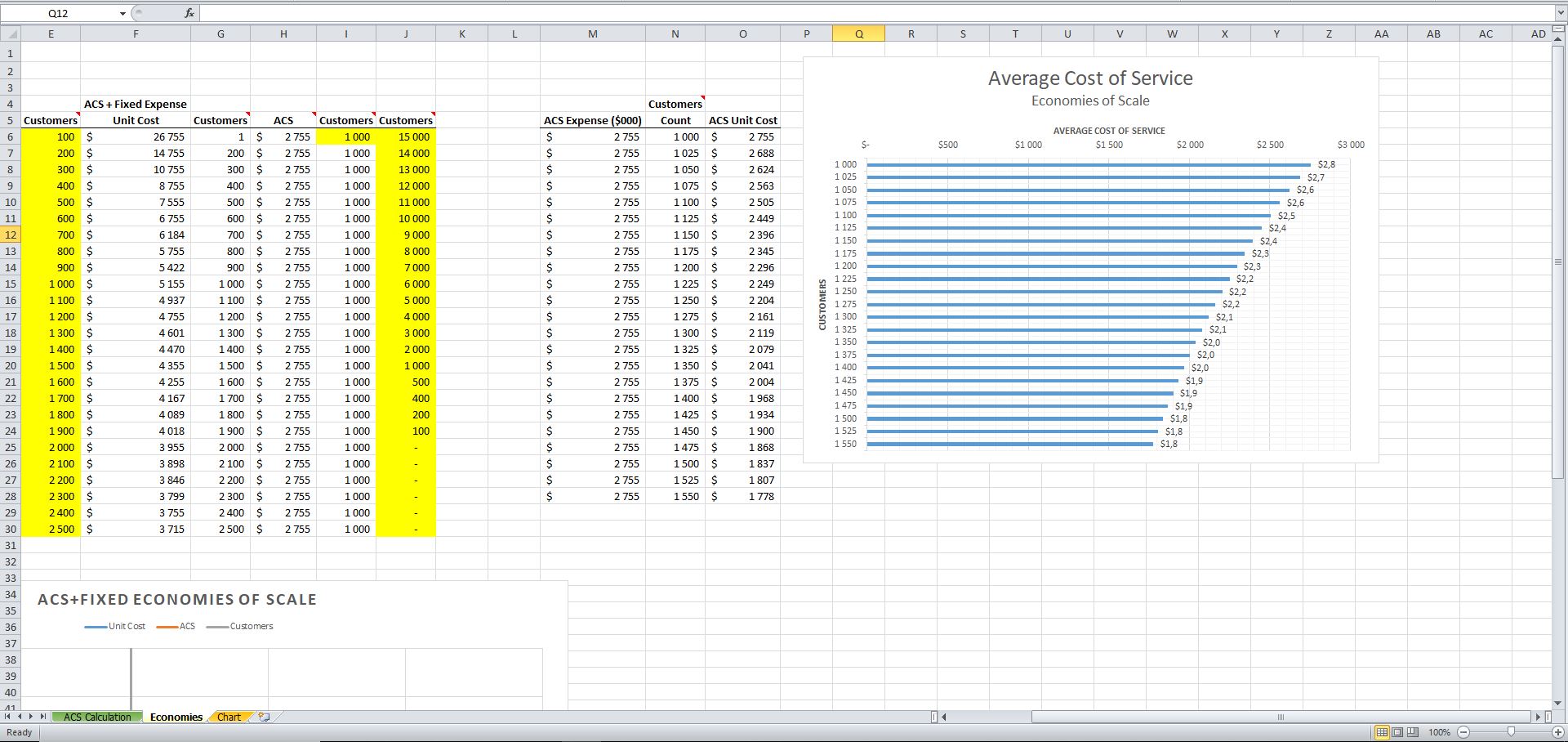Open the Name Box dropdown arrow
The height and width of the screenshot is (742, 1568).
tap(122, 13)
